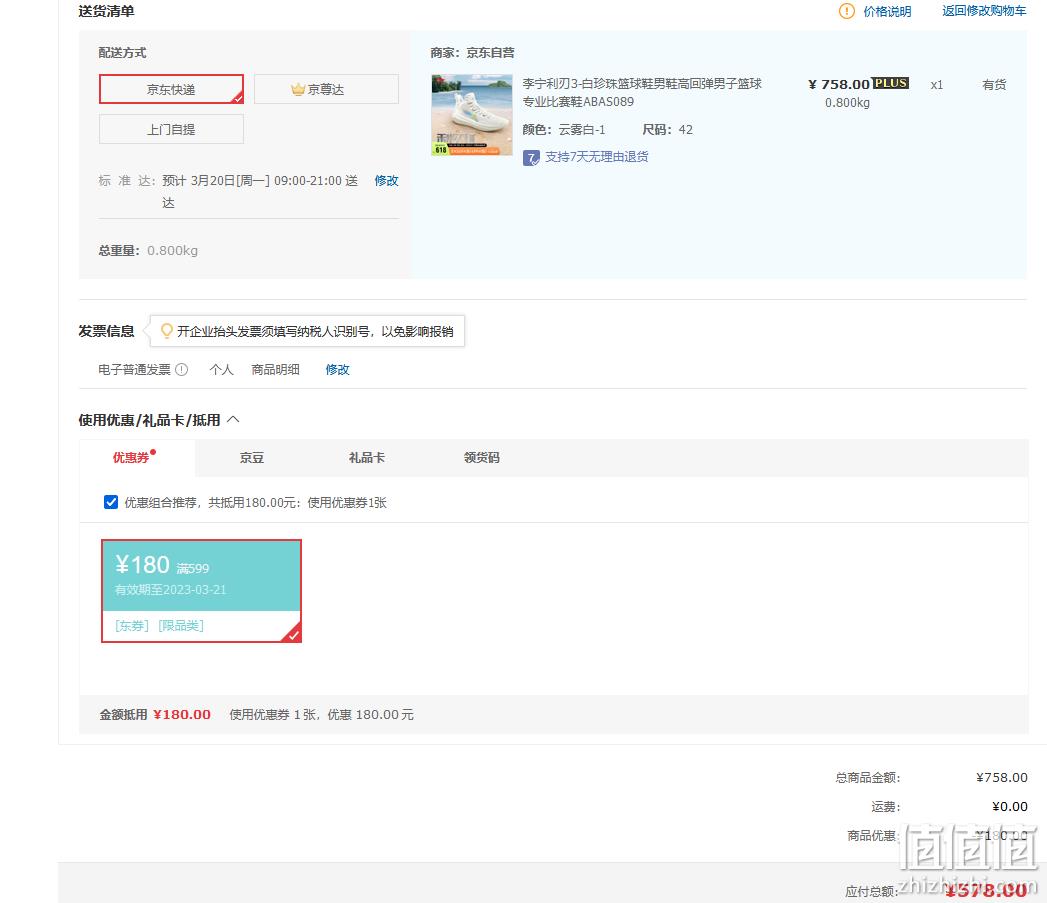Click the 总商品金额 ¥758.00 total

(x=1002, y=777)
